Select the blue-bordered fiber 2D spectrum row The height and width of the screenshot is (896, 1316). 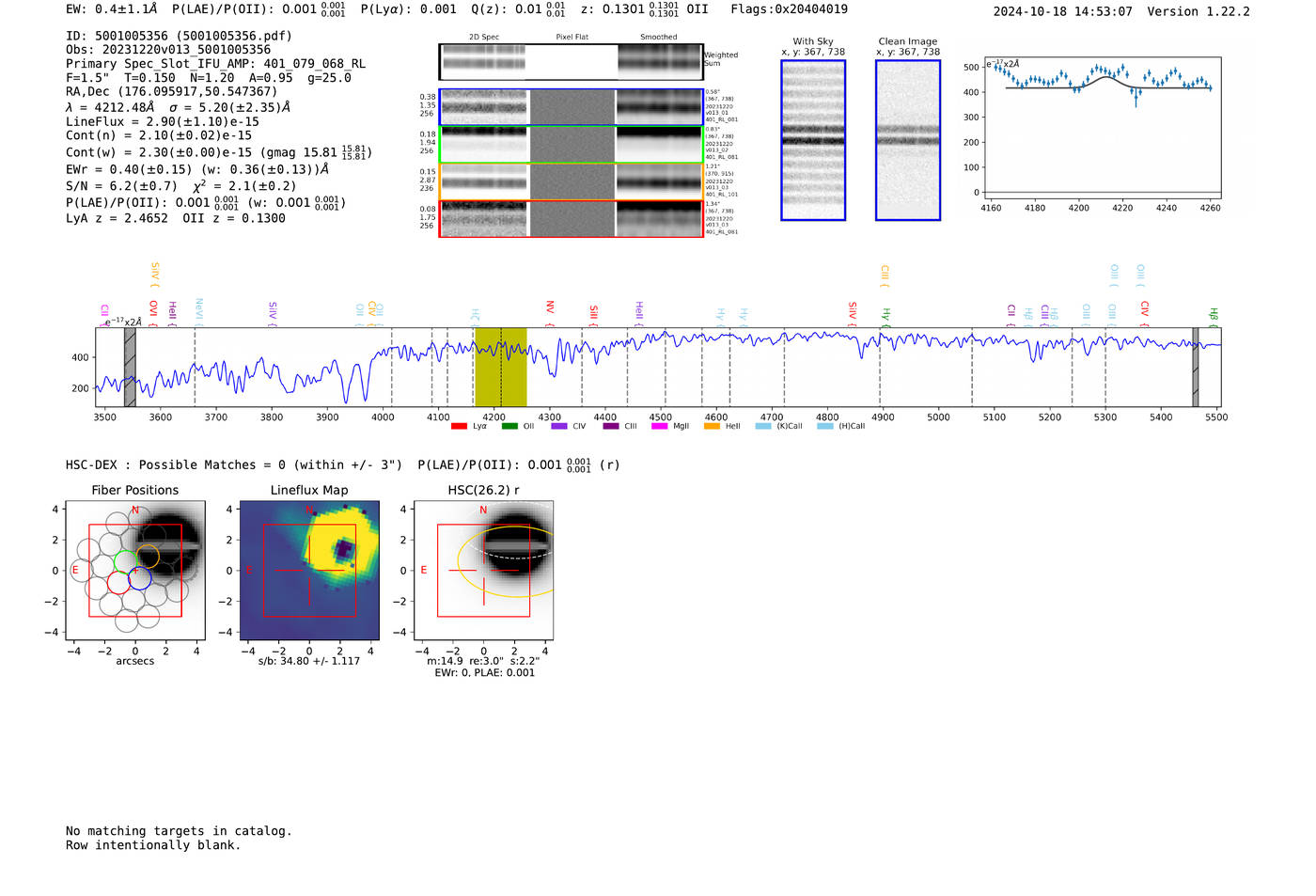tap(571, 107)
